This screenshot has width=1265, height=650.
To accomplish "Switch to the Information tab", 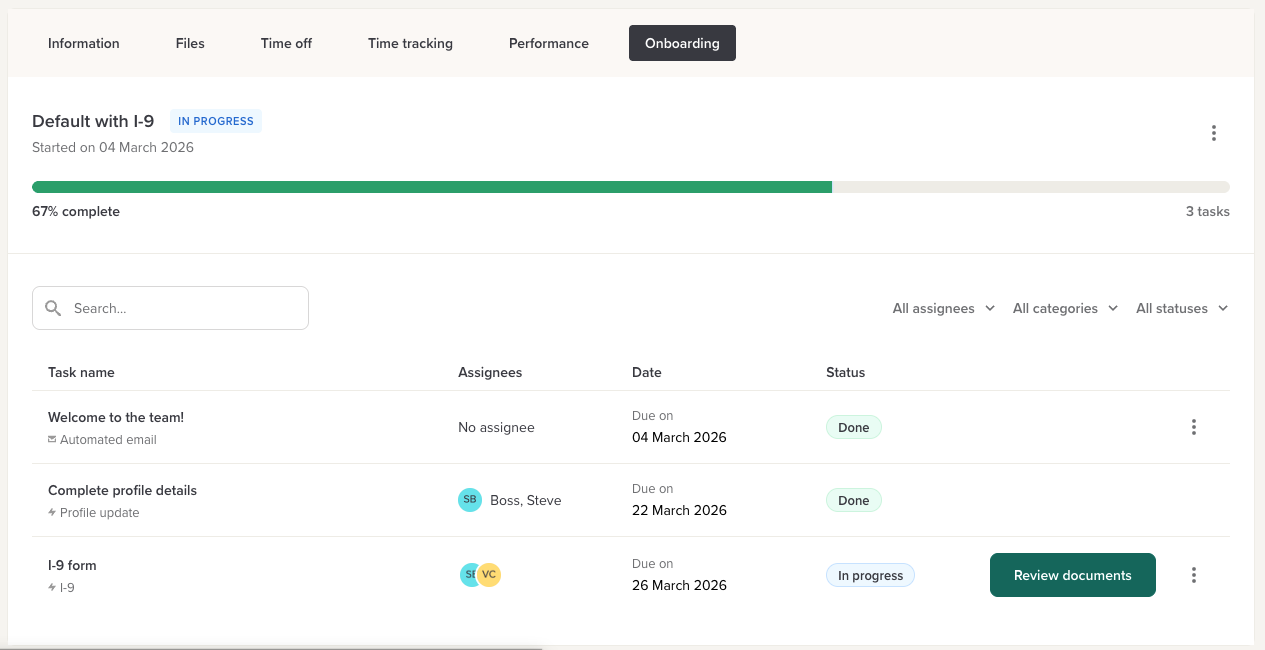I will coord(84,43).
